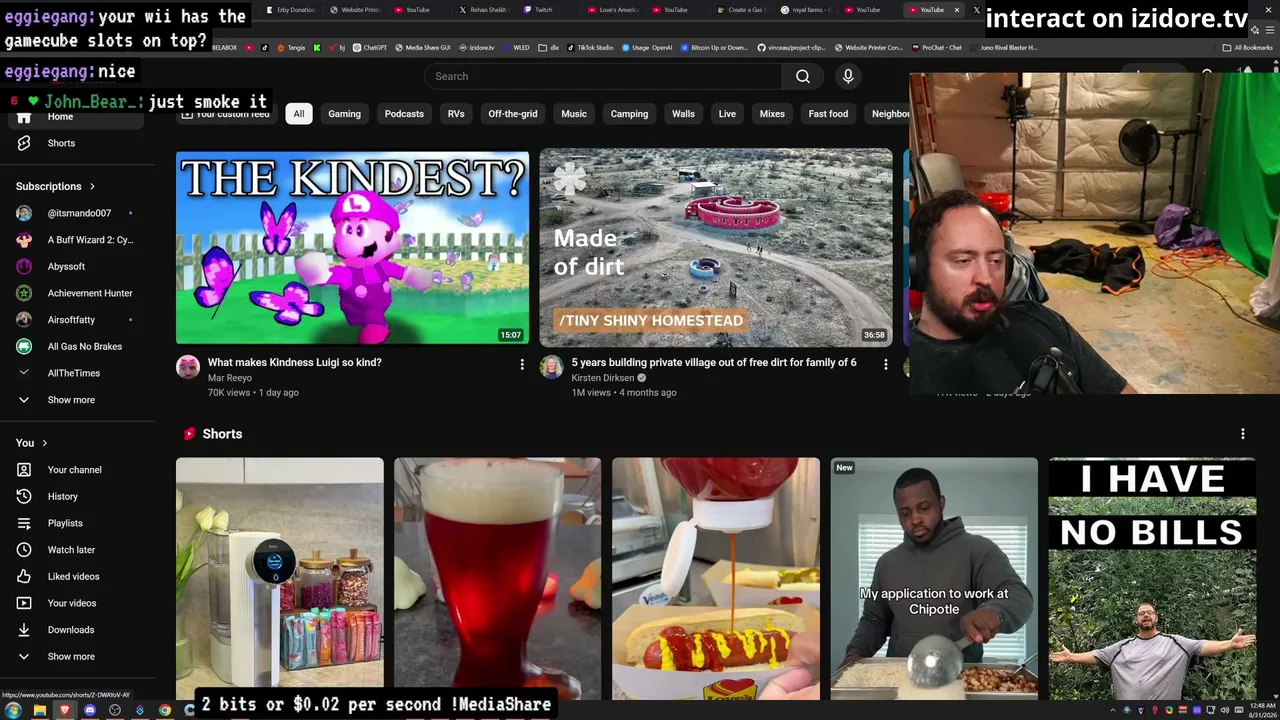The image size is (1280, 720).
Task: Filter feed by Camping
Action: point(629,114)
